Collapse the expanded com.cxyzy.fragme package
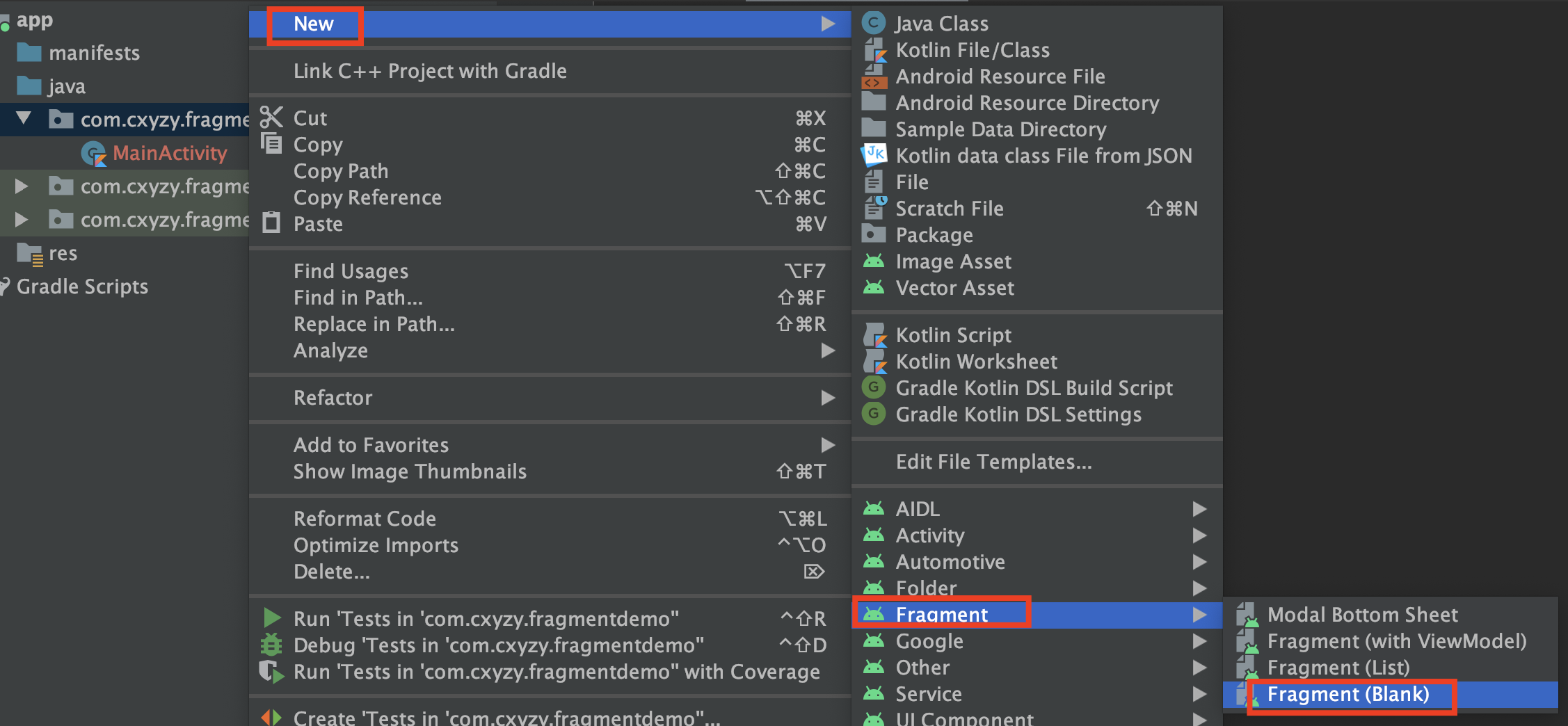This screenshot has height=726, width=1568. (24, 118)
